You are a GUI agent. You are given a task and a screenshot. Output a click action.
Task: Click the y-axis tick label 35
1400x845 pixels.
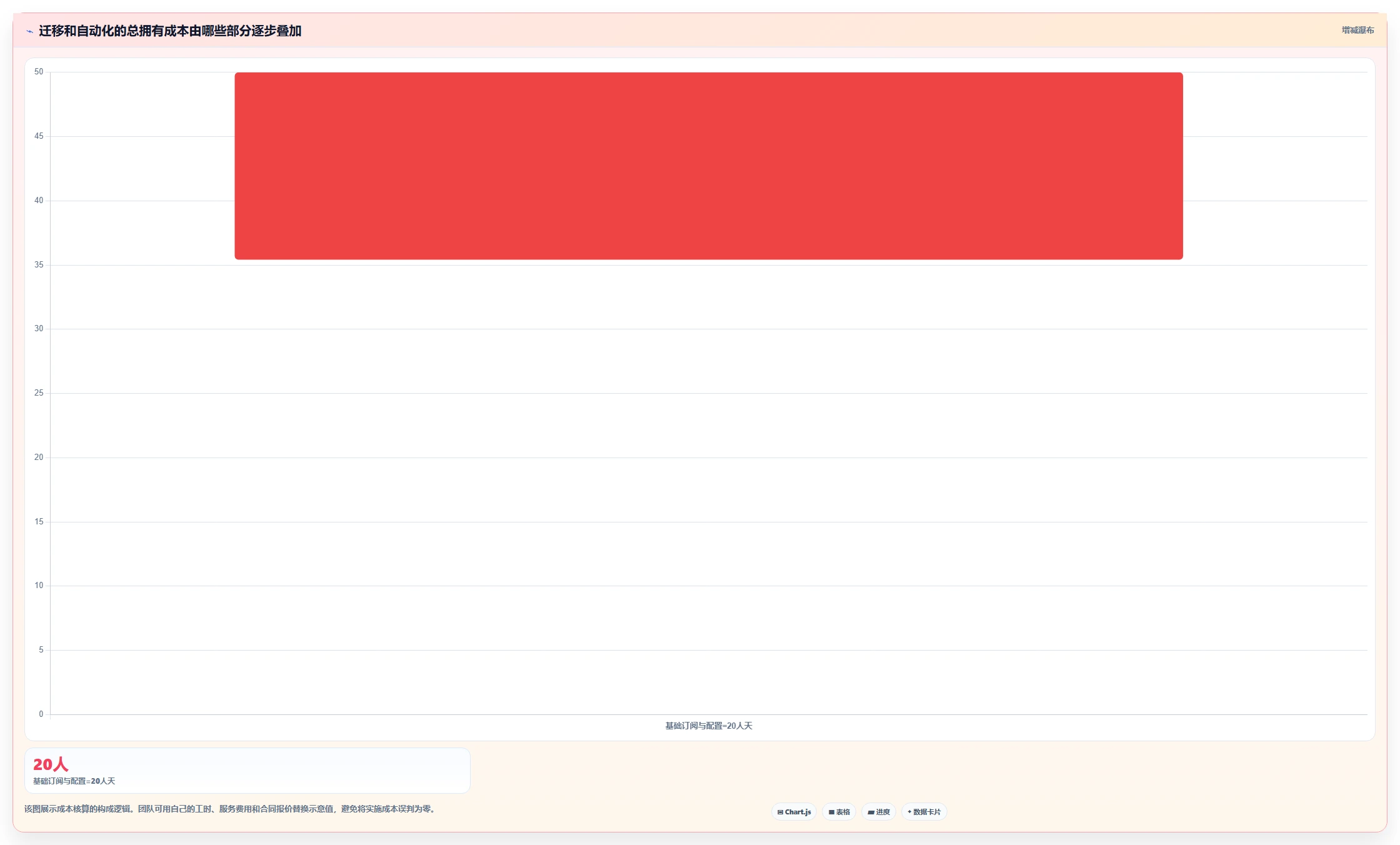(x=39, y=265)
